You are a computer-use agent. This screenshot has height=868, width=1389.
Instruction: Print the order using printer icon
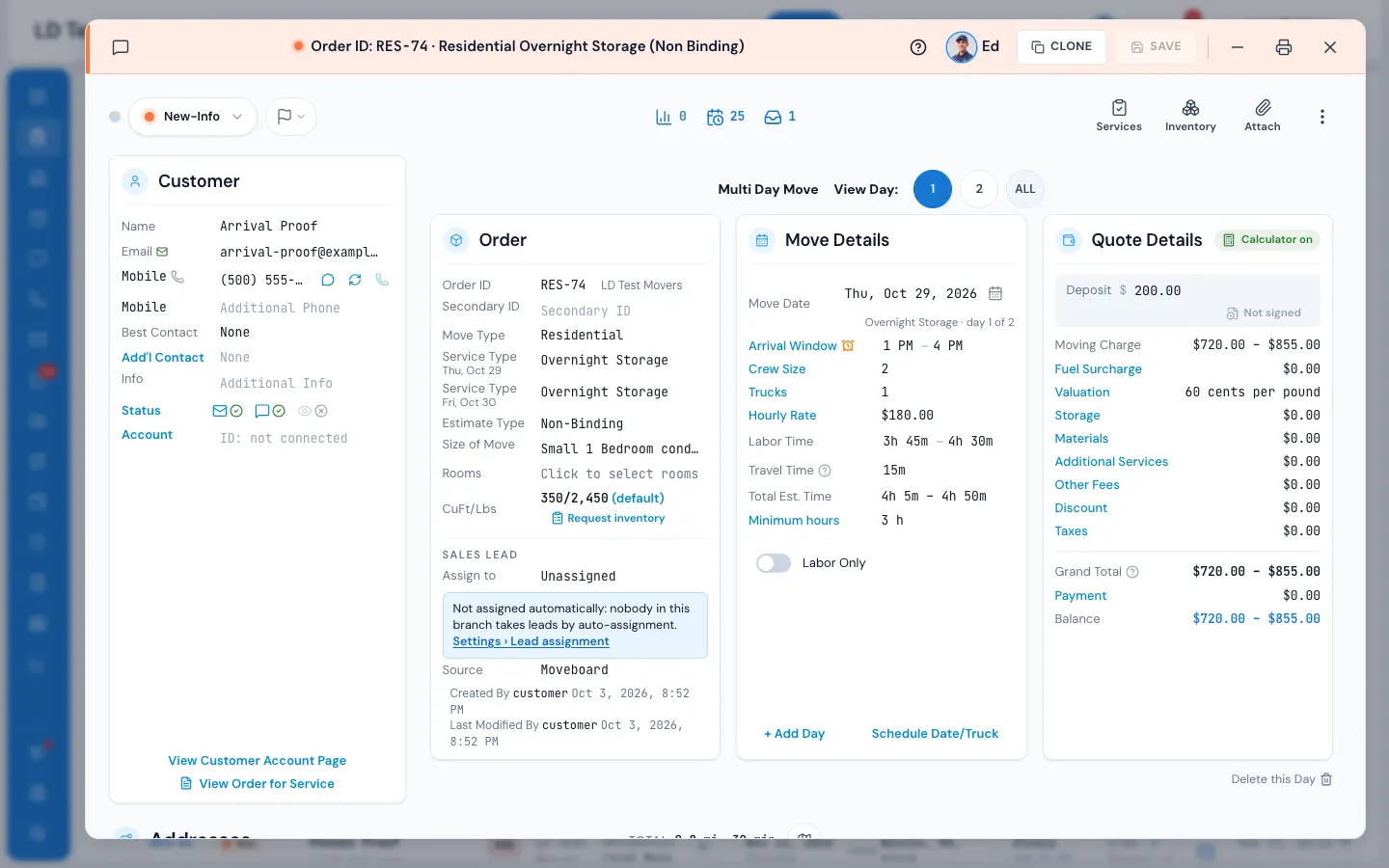pyautogui.click(x=1284, y=47)
